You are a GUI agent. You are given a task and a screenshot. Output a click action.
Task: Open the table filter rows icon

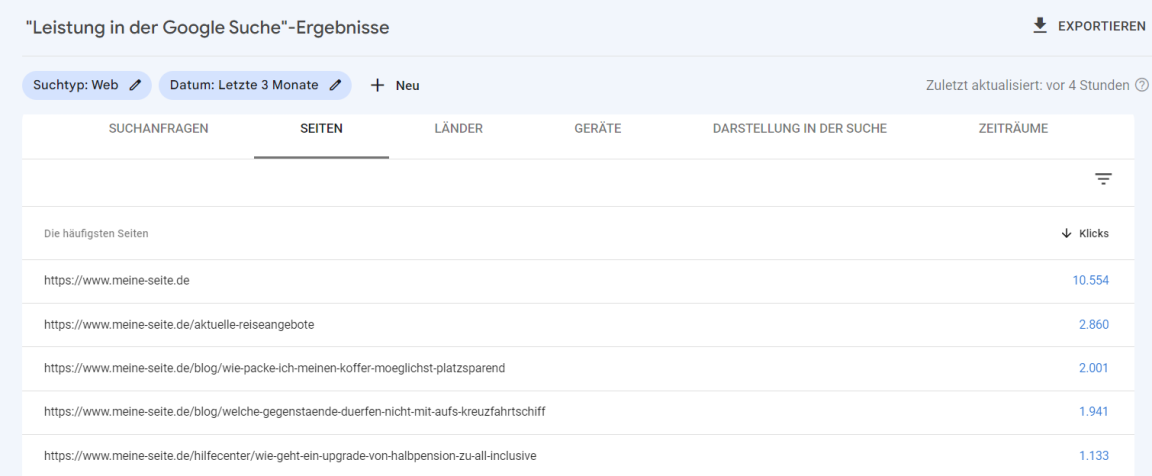pos(1103,179)
